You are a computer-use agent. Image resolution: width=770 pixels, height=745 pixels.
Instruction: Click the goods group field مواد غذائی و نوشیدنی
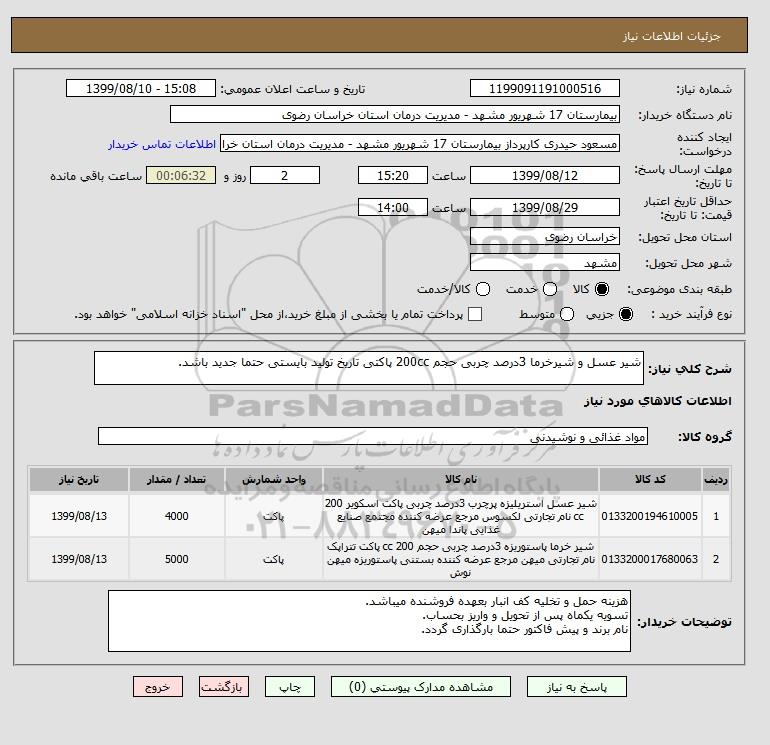[373, 436]
